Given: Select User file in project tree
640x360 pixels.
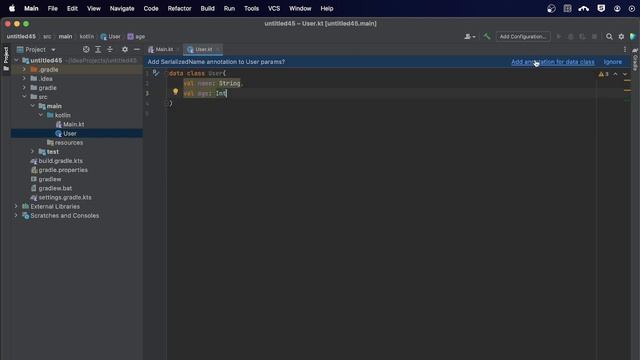Looking at the screenshot, I should [x=77, y=133].
